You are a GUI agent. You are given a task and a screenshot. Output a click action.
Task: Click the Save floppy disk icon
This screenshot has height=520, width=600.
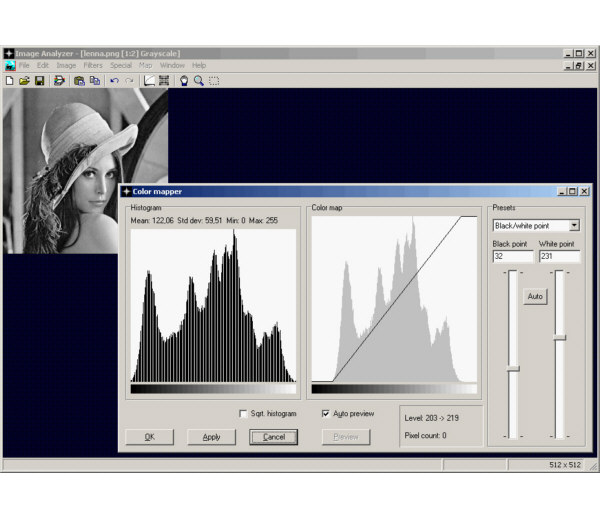click(x=39, y=80)
